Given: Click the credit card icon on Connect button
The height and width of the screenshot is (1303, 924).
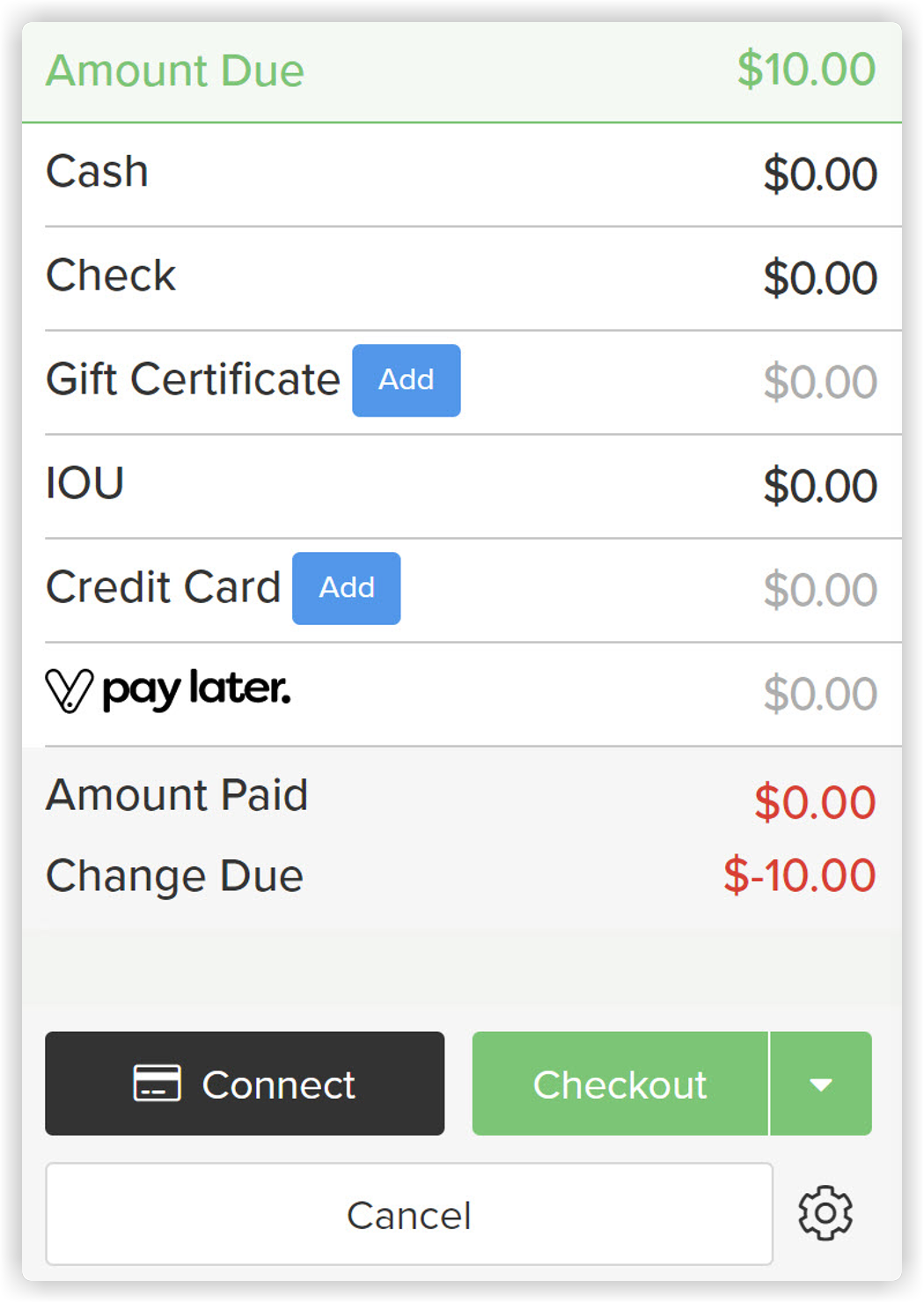Looking at the screenshot, I should tap(157, 1084).
